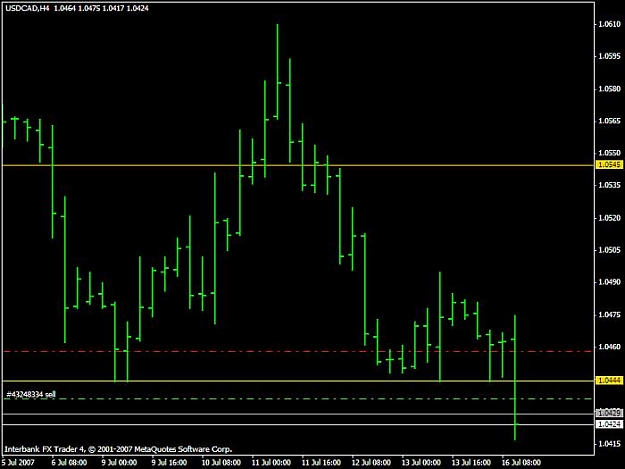Click the 9 Jul 16:00 time label
The width and height of the screenshot is (625, 469).
click(169, 463)
